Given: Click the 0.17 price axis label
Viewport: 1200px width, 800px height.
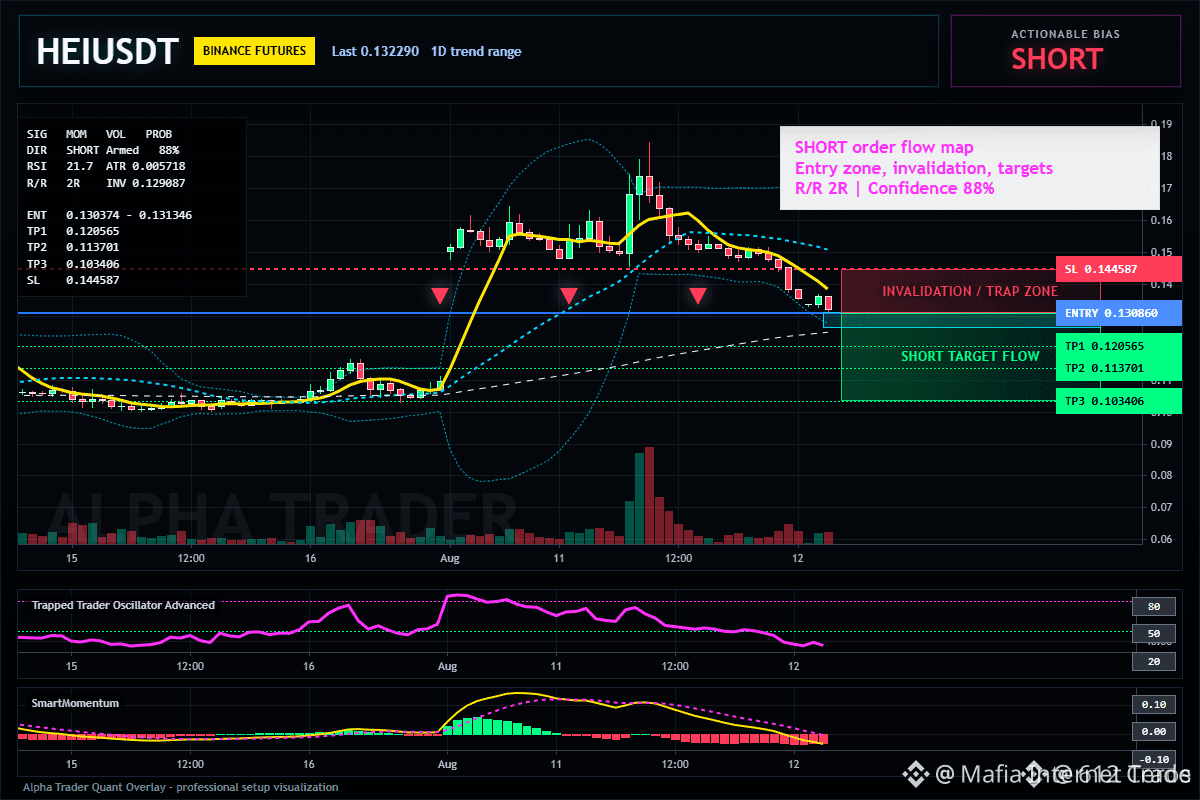Looking at the screenshot, I should click(x=1161, y=188).
